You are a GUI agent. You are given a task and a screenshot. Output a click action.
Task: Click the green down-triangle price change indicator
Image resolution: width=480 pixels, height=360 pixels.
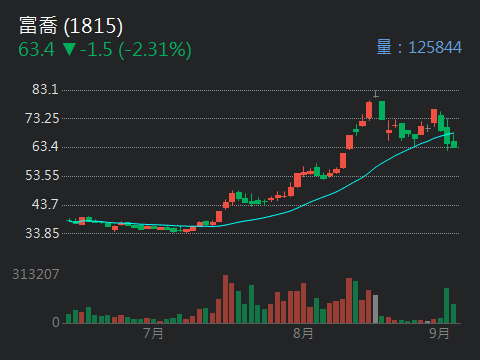point(69,49)
